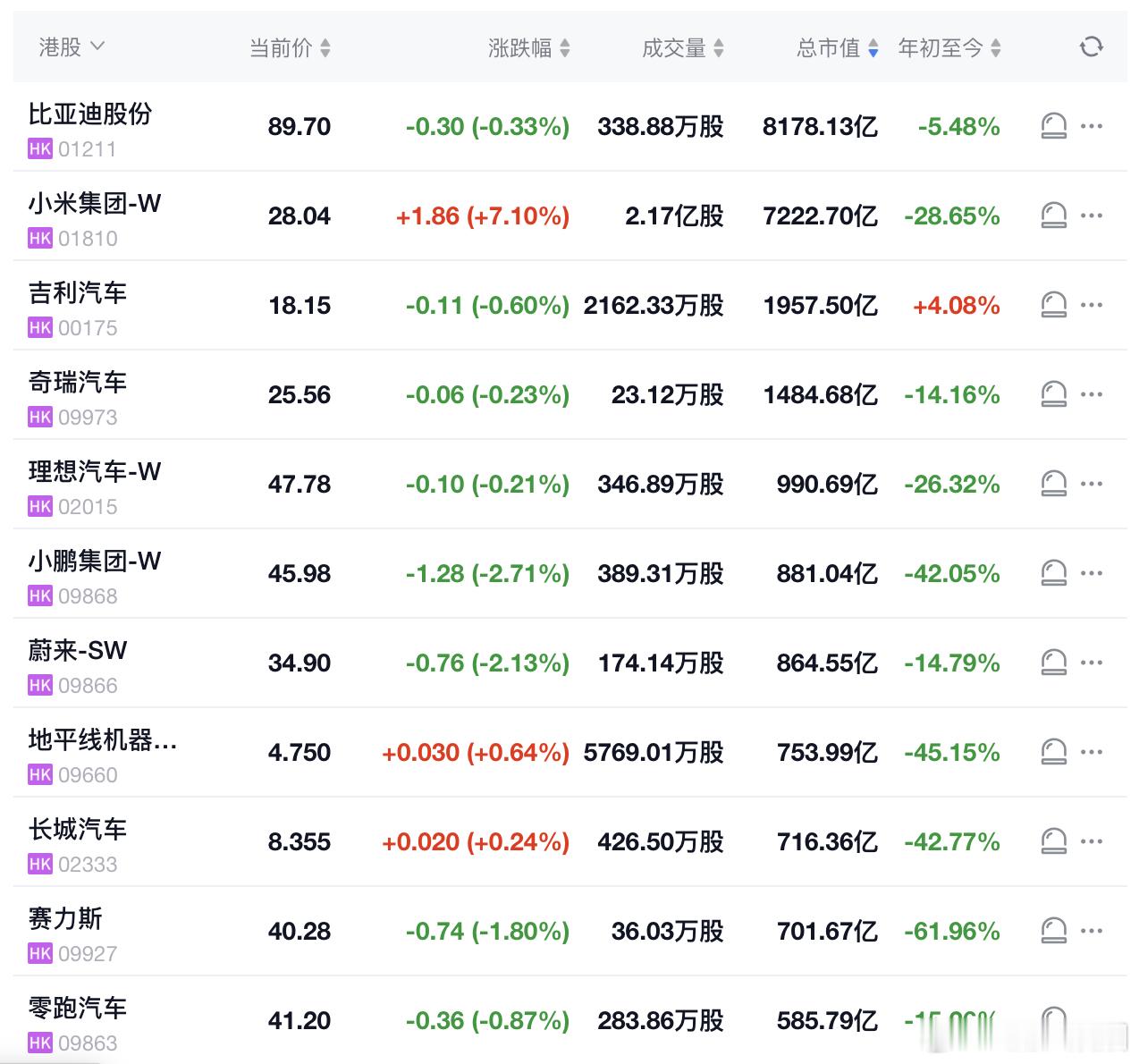Sort by 当前价 column
Screen dimensions: 1139x1064
pyautogui.click(x=290, y=47)
